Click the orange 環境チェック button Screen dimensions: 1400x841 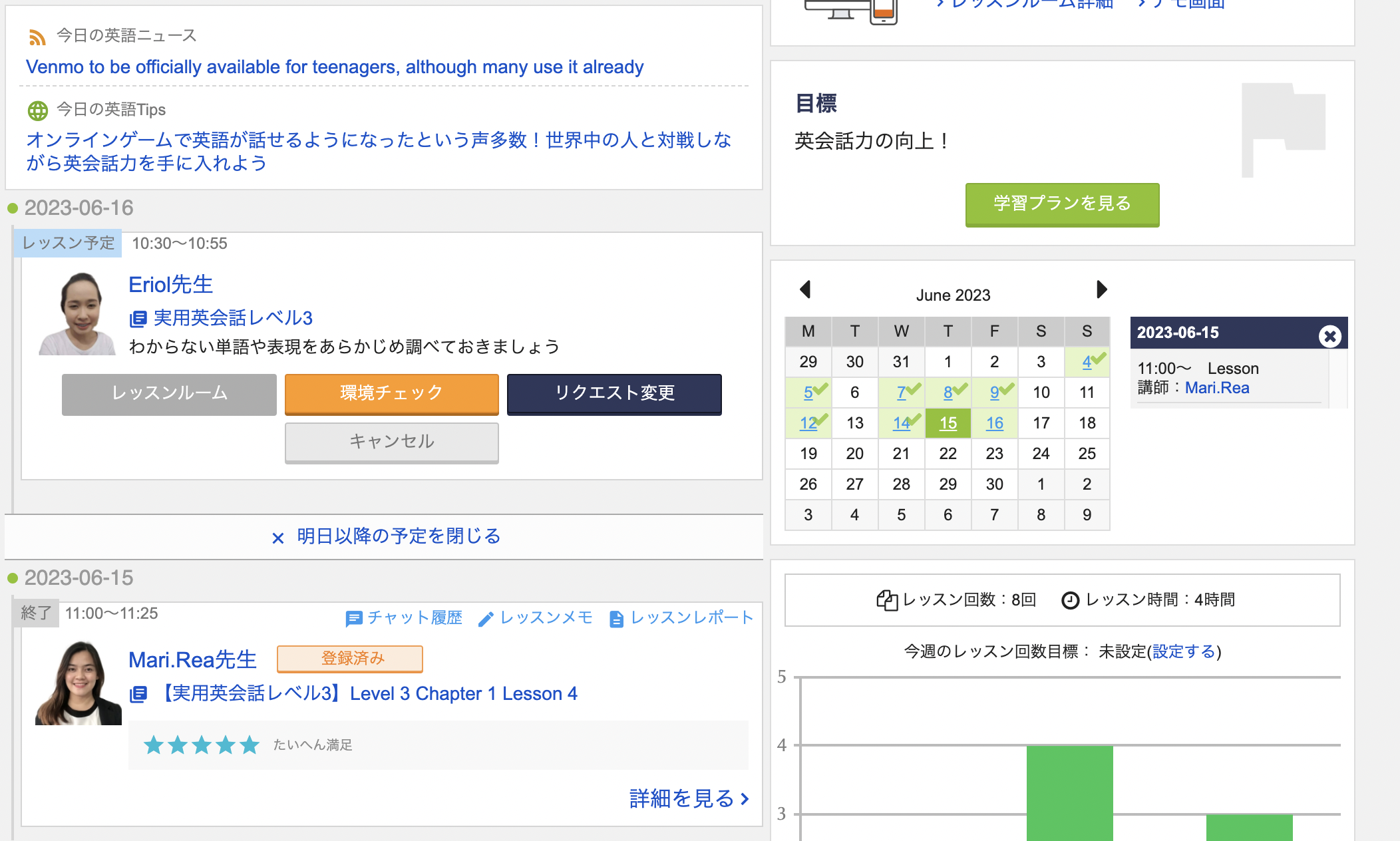pyautogui.click(x=391, y=393)
